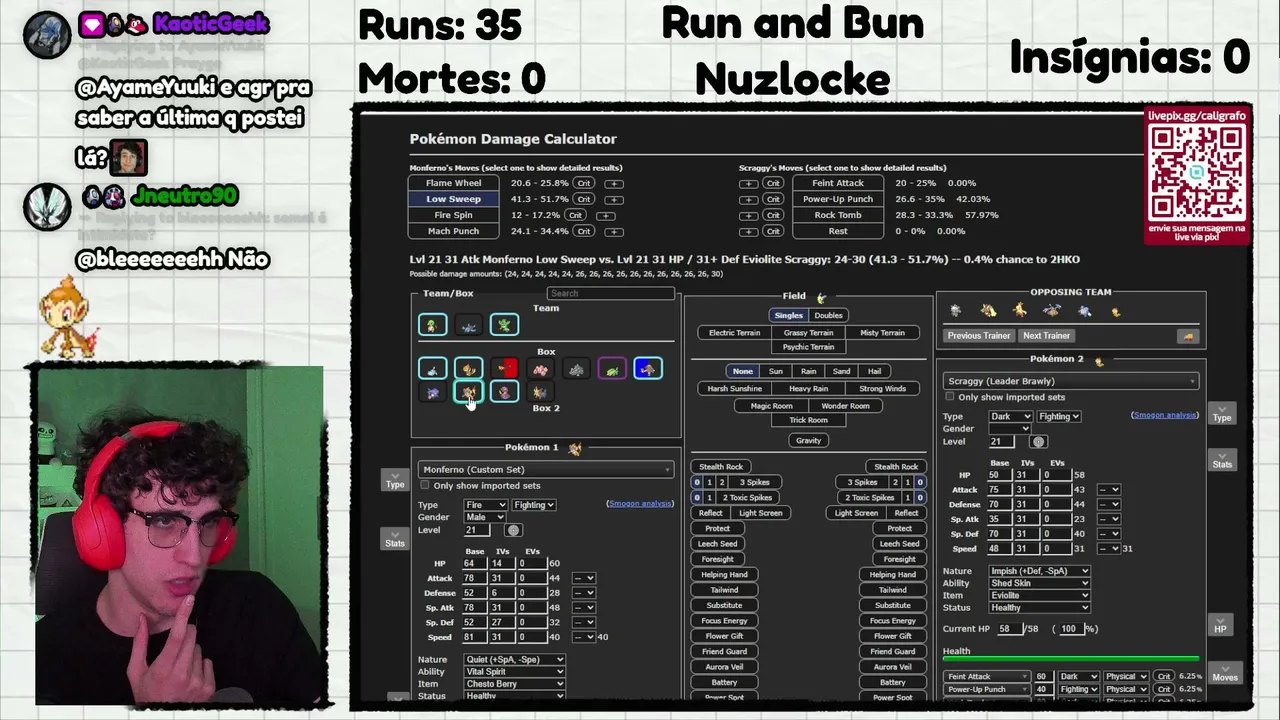Pick the first Pokémon in the Box row

tap(433, 369)
